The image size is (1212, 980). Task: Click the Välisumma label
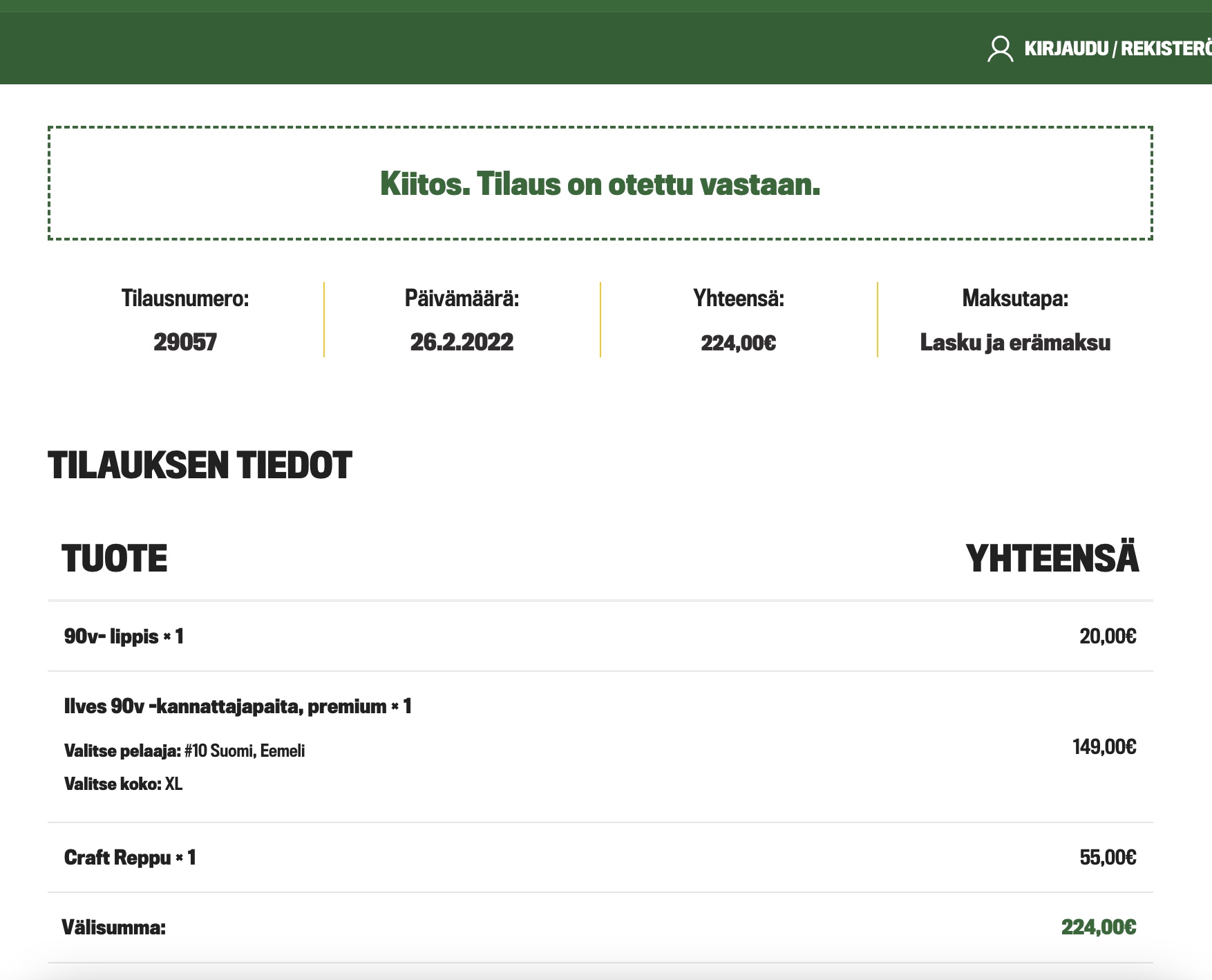[x=114, y=927]
